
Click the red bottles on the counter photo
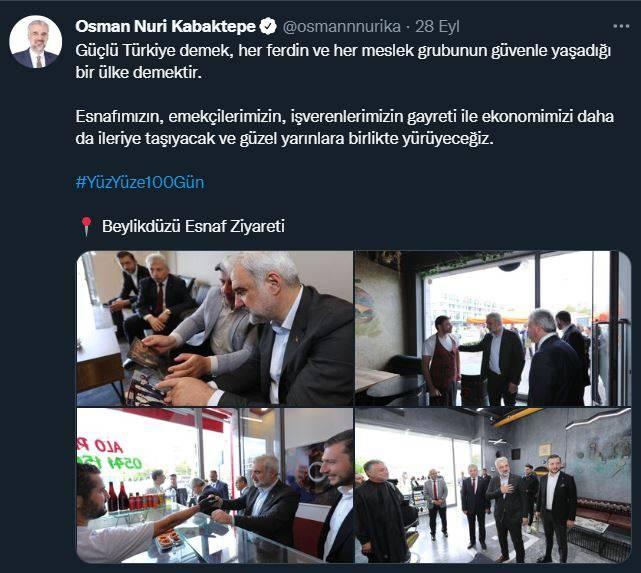(119, 496)
